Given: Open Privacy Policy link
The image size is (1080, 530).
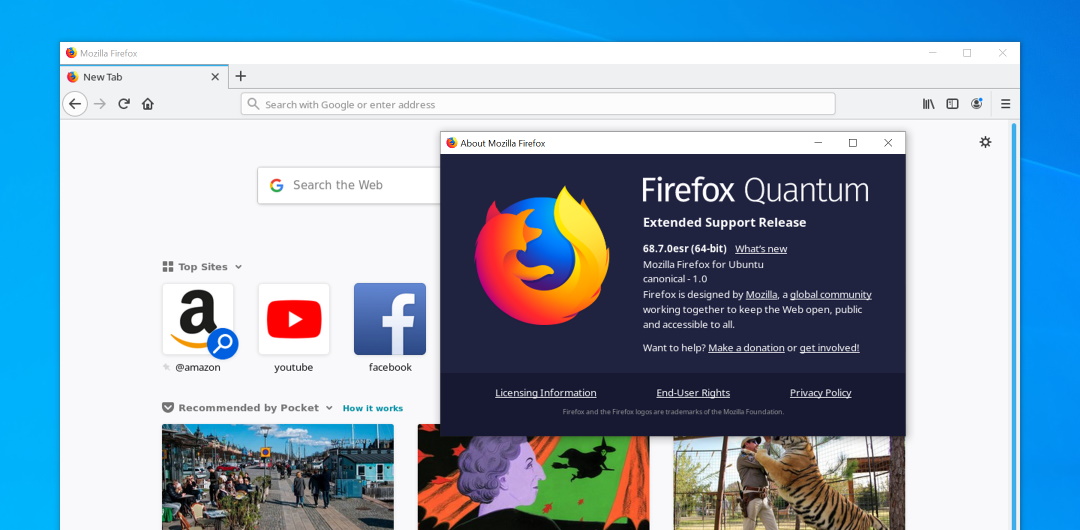Looking at the screenshot, I should [x=820, y=393].
